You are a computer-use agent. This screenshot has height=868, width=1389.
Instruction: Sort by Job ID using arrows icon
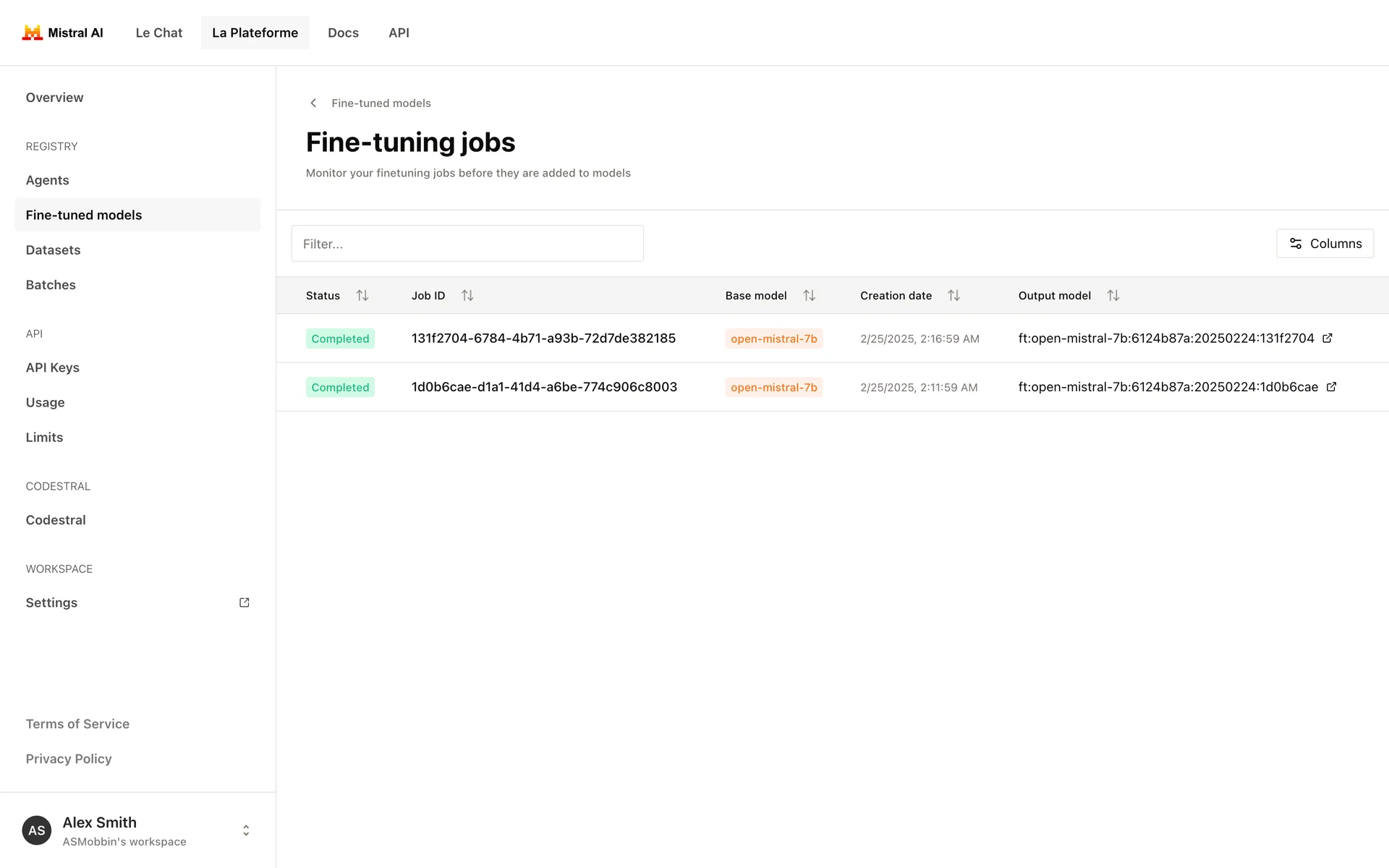467,295
